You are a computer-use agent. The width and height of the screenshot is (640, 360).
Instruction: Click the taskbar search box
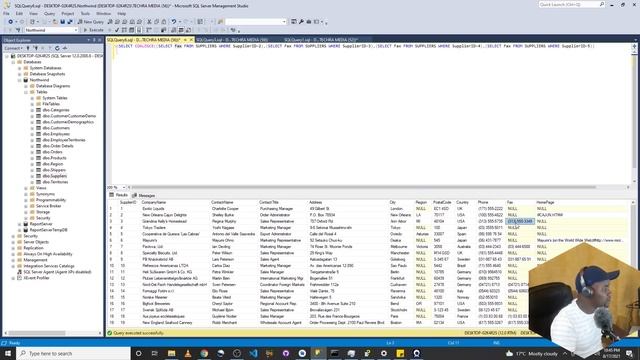(73, 353)
